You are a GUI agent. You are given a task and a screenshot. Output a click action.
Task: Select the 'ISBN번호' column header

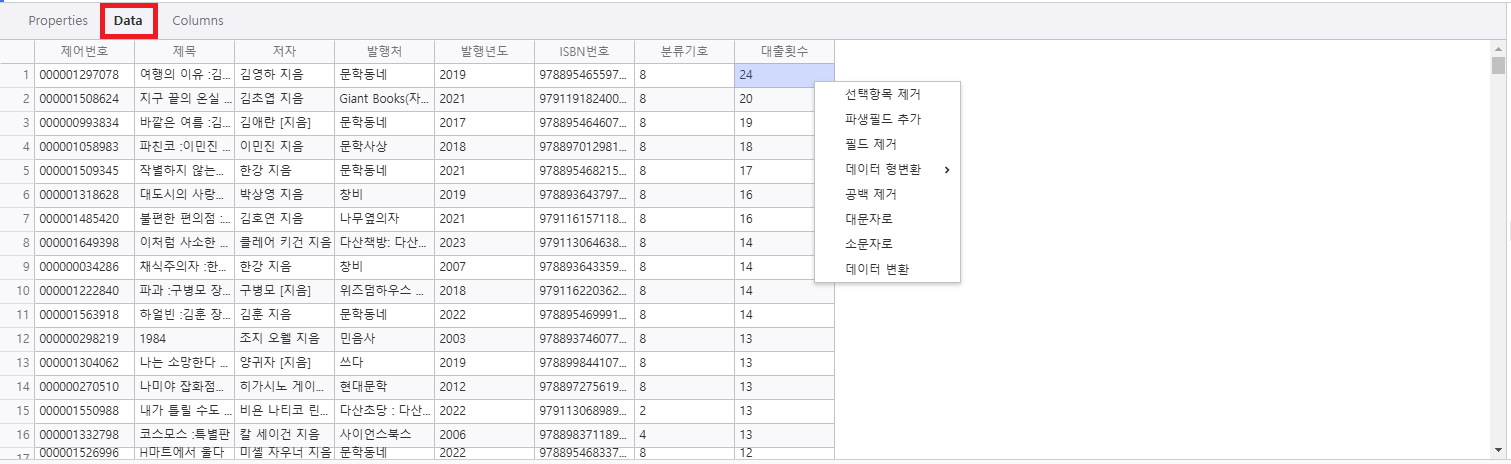[584, 51]
